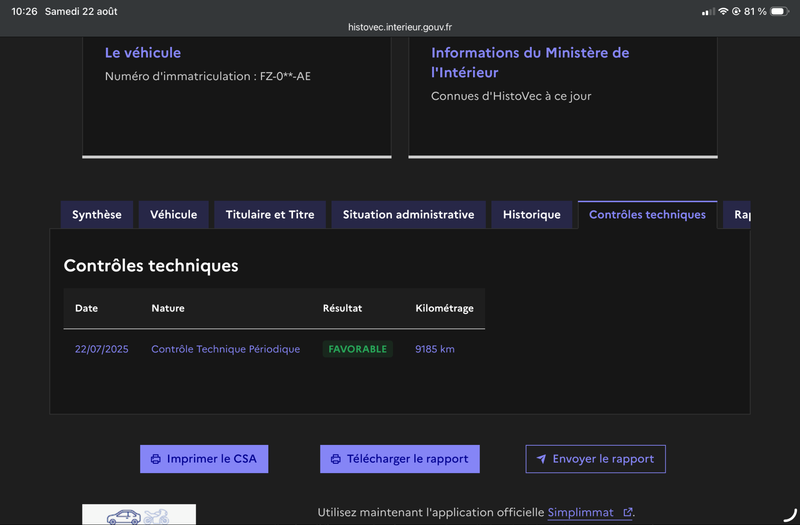Select the Situation administrative tab
This screenshot has height=525, width=800.
(408, 215)
